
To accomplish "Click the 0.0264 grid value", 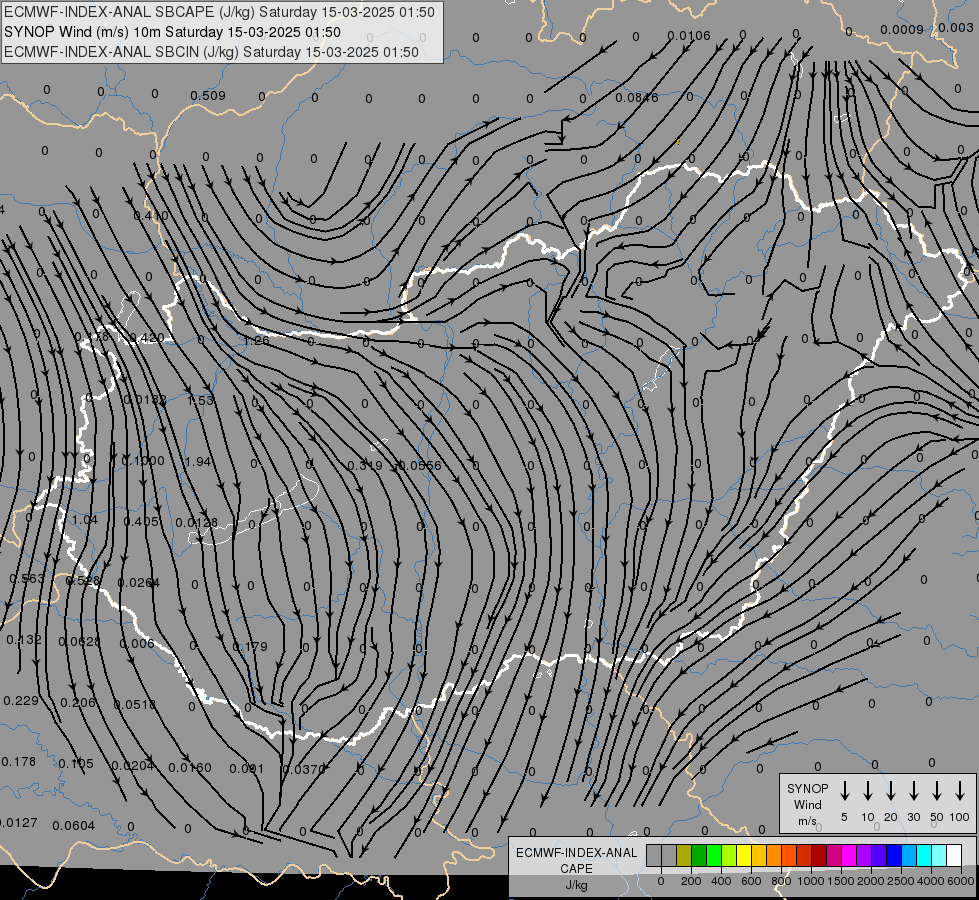I will click(x=139, y=583).
